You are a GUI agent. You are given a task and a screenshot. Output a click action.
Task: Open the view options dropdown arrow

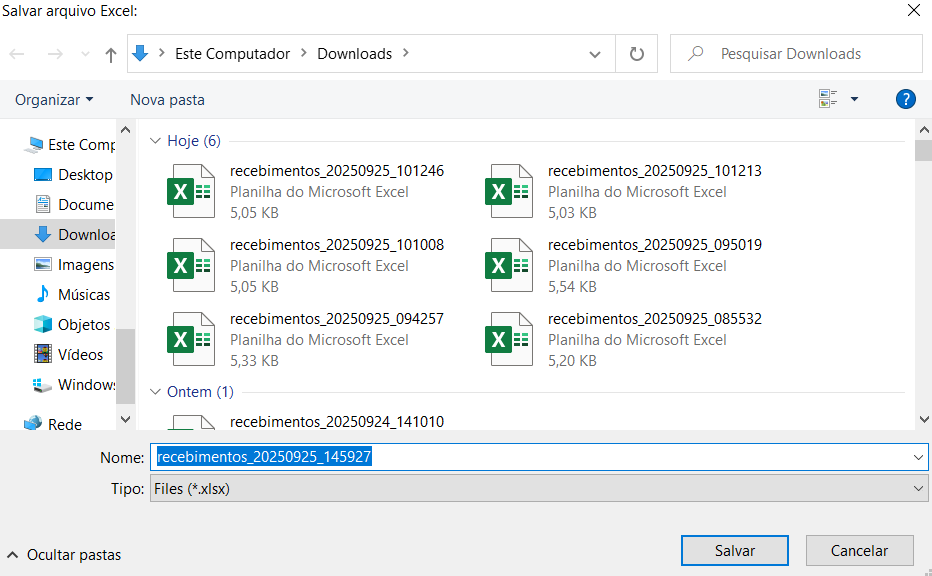(854, 99)
